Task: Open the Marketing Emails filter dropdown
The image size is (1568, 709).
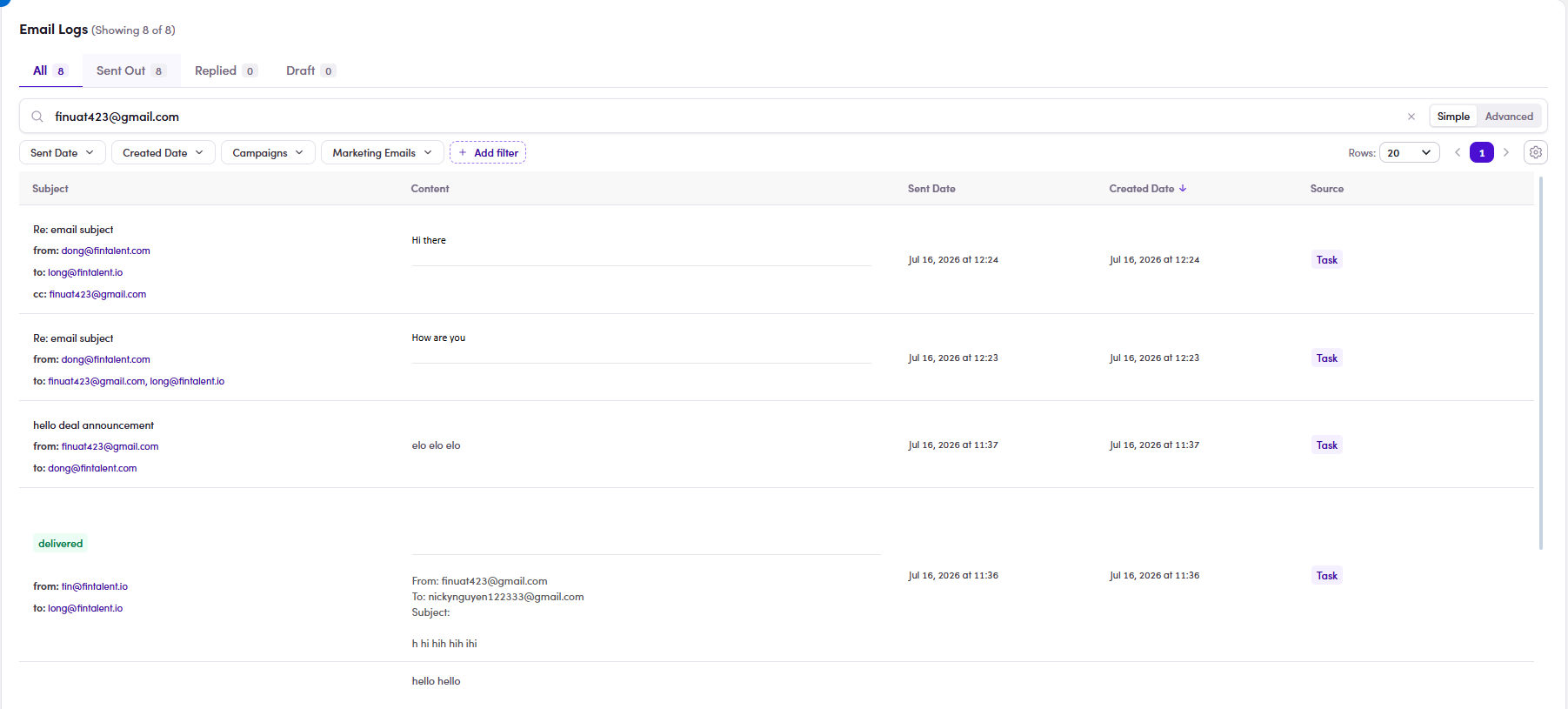Action: pos(382,152)
